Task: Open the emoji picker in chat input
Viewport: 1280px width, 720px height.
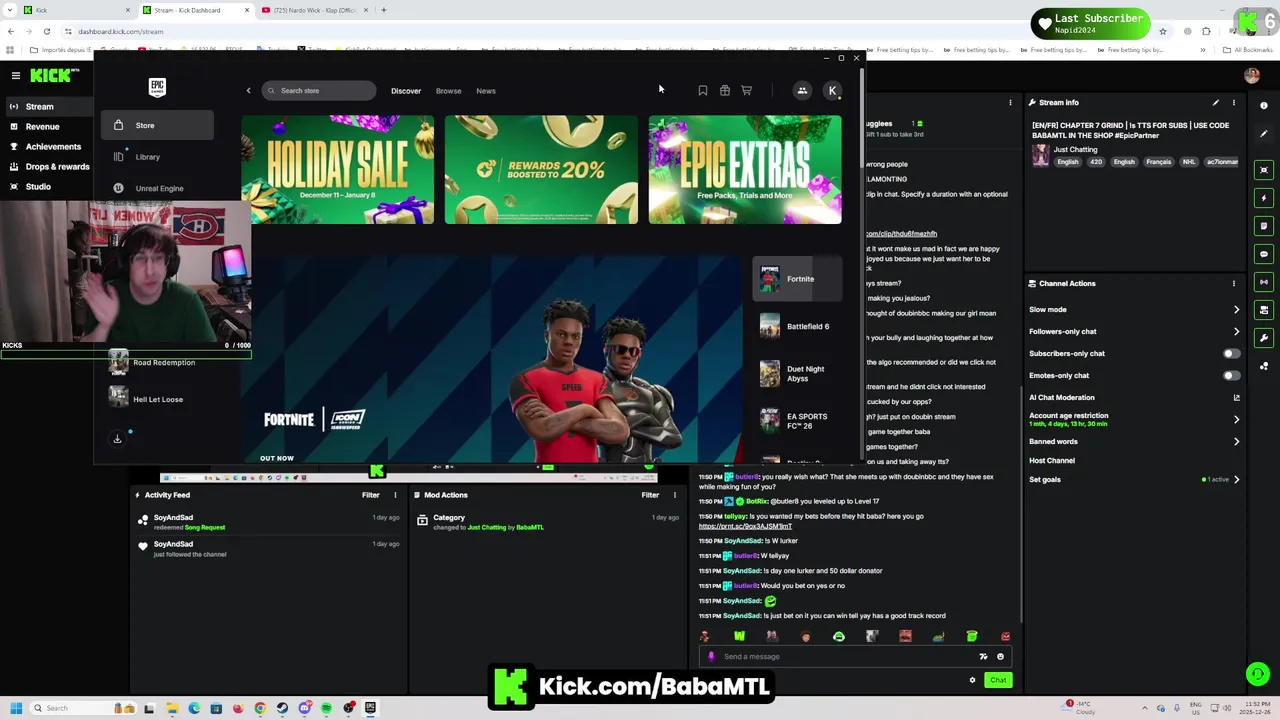Action: click(1000, 657)
